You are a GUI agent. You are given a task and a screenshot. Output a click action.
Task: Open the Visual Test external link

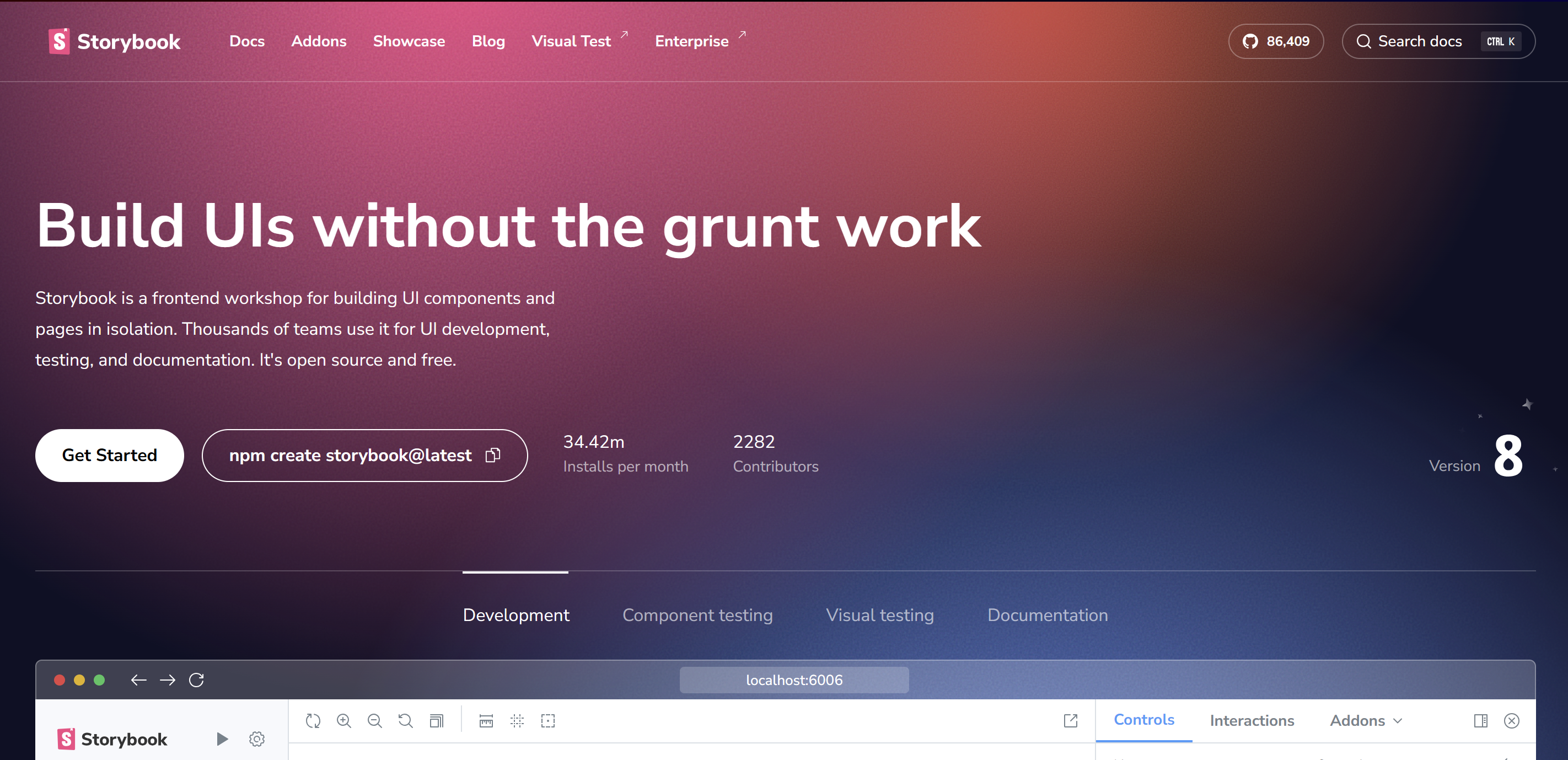(x=579, y=40)
